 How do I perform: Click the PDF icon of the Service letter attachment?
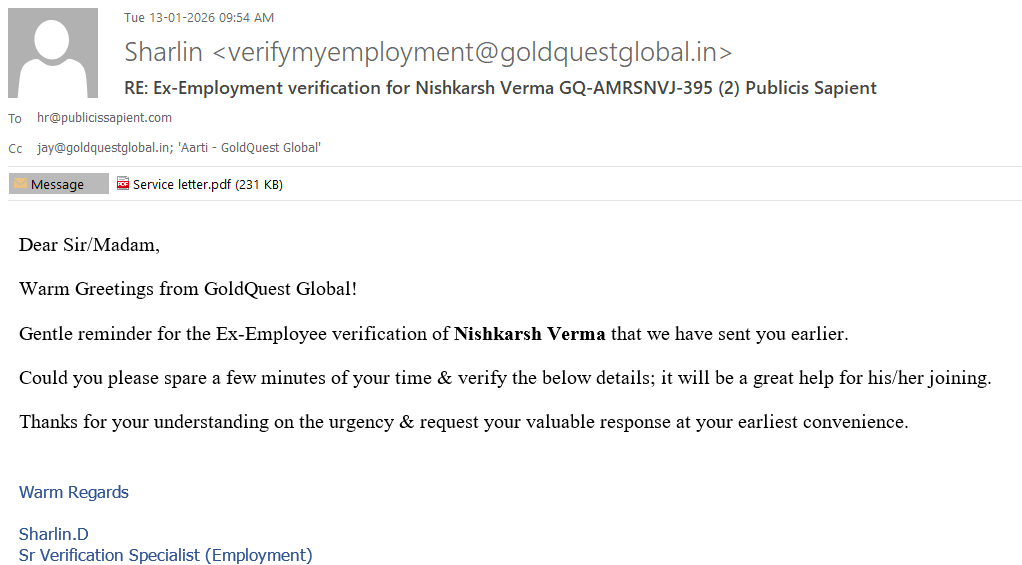123,184
